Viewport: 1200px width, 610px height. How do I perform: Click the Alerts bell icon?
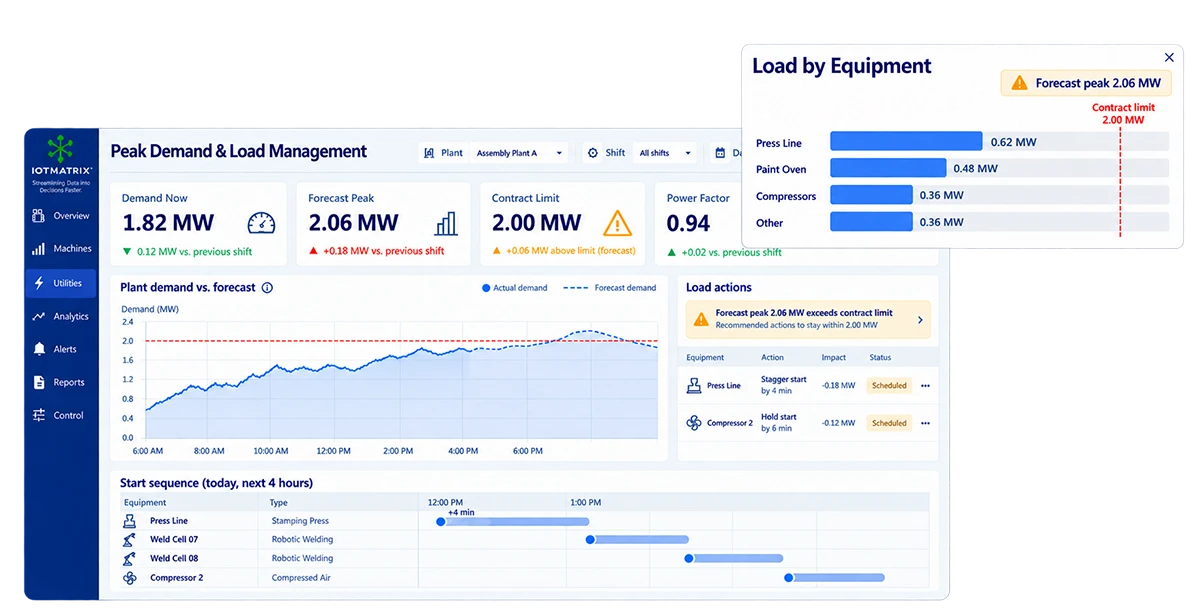[x=39, y=350]
